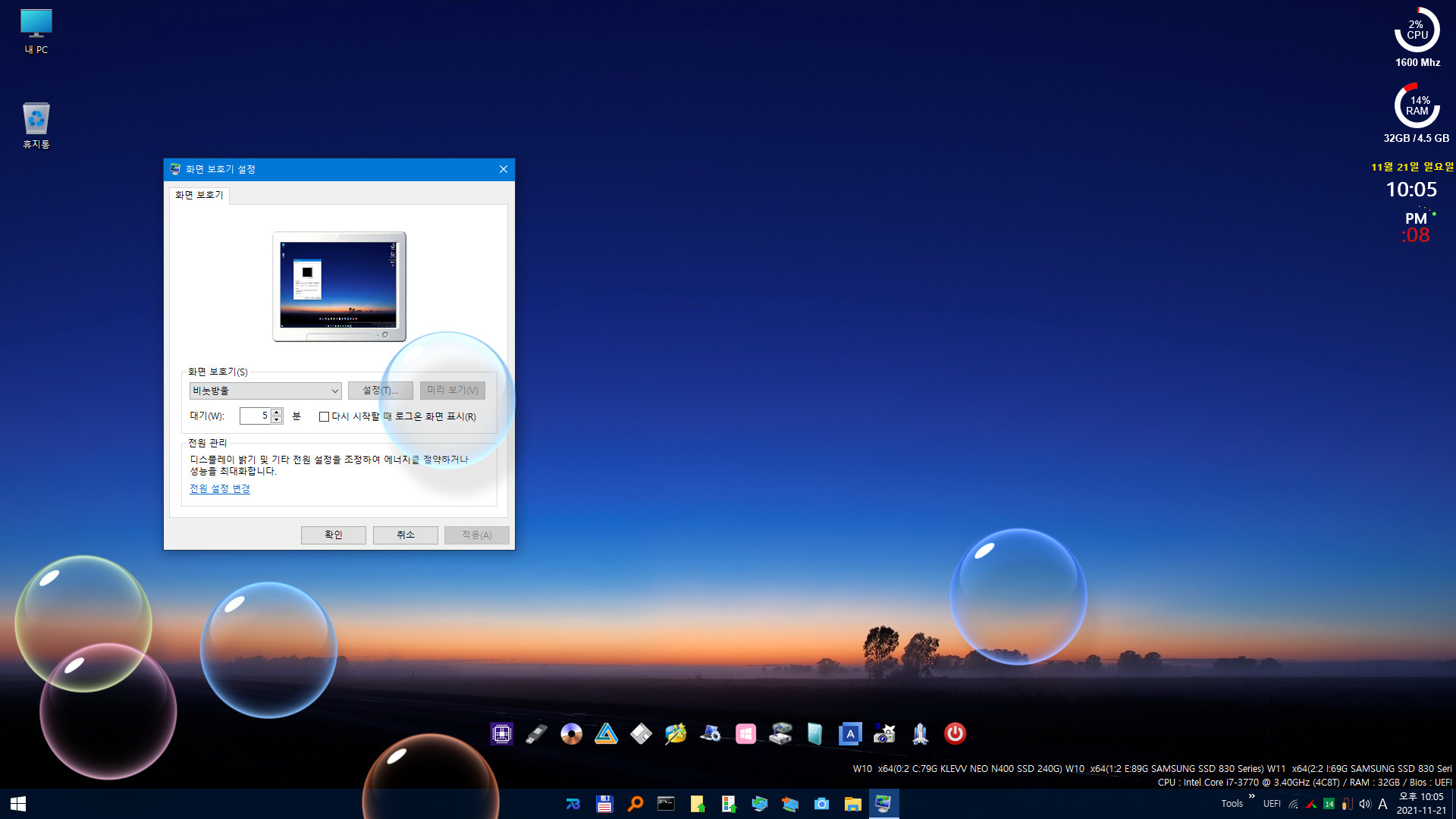The image size is (1456, 819).
Task: Click the red power dock icon
Action: pyautogui.click(x=955, y=733)
